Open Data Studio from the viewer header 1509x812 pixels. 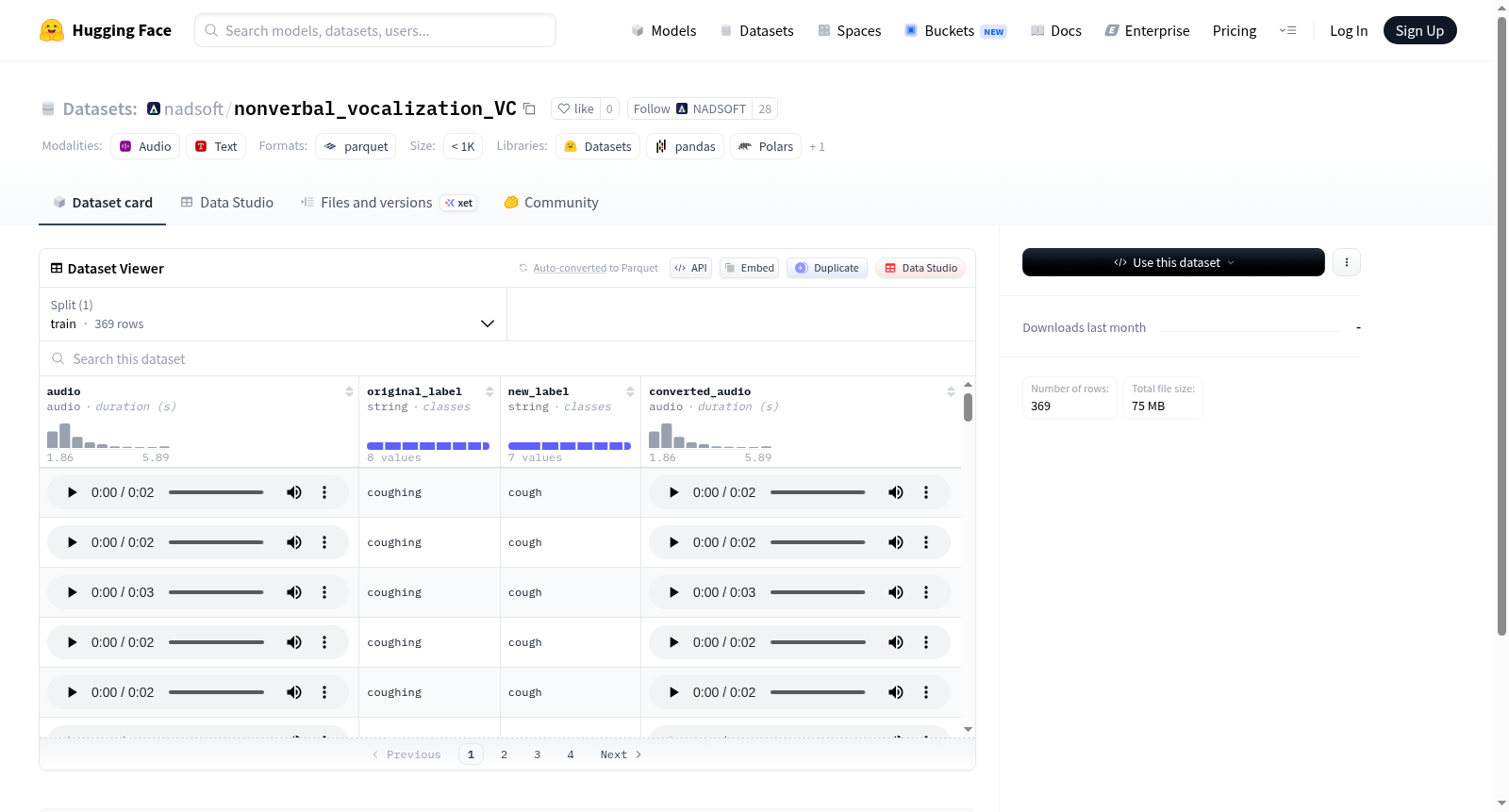(920, 268)
